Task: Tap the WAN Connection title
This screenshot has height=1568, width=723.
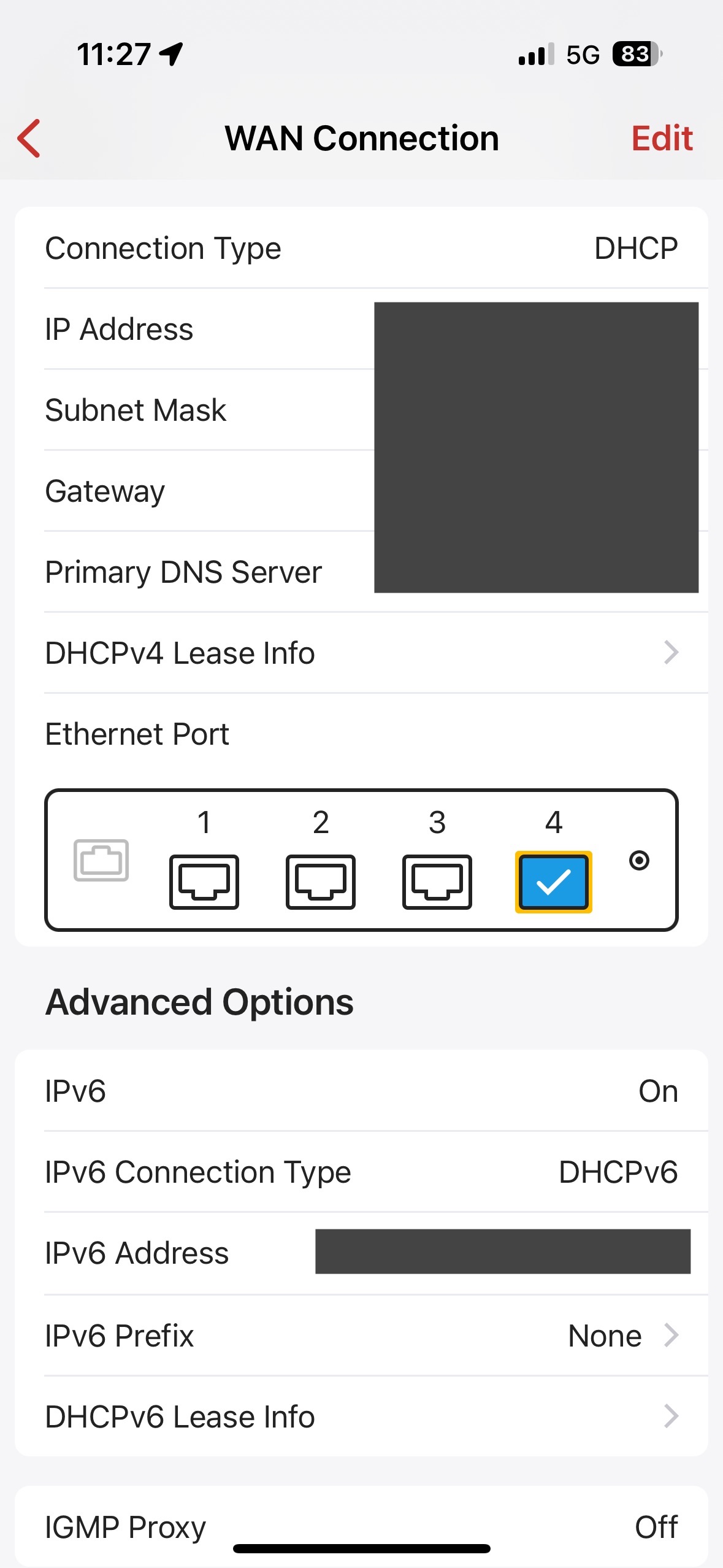Action: [361, 138]
